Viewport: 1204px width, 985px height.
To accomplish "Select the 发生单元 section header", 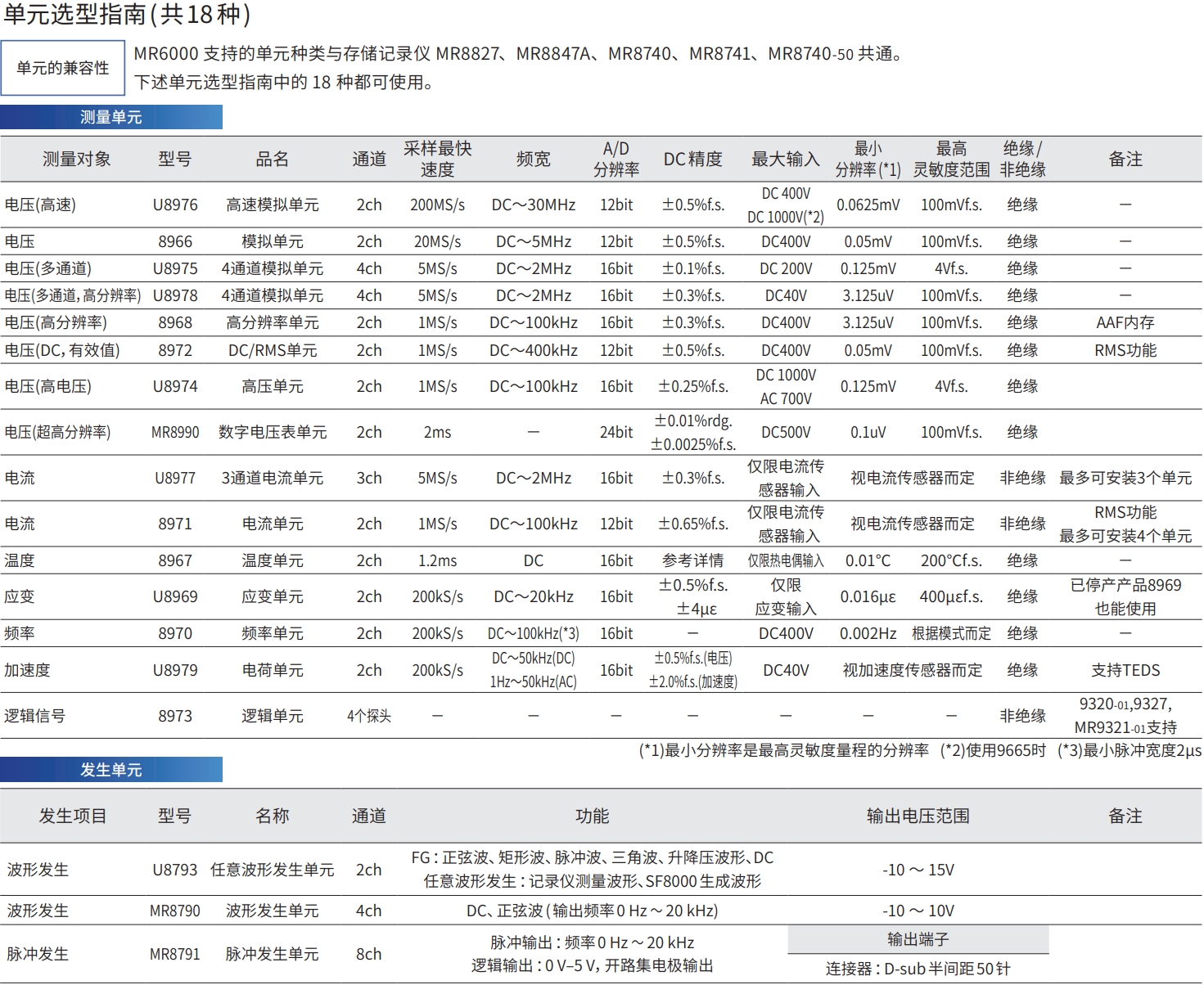I will click(x=111, y=770).
